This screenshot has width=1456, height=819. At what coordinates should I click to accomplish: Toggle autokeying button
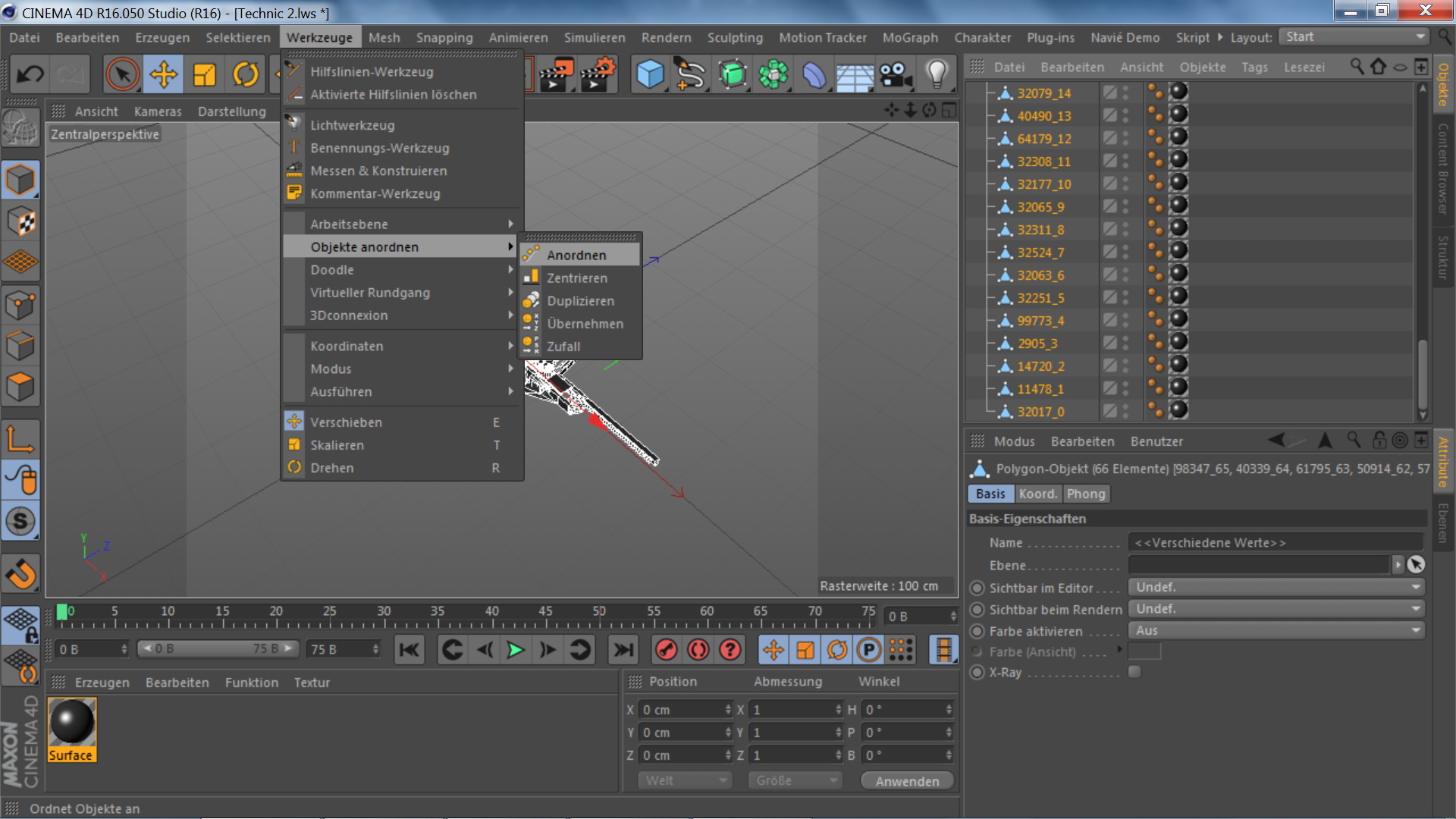(x=698, y=650)
